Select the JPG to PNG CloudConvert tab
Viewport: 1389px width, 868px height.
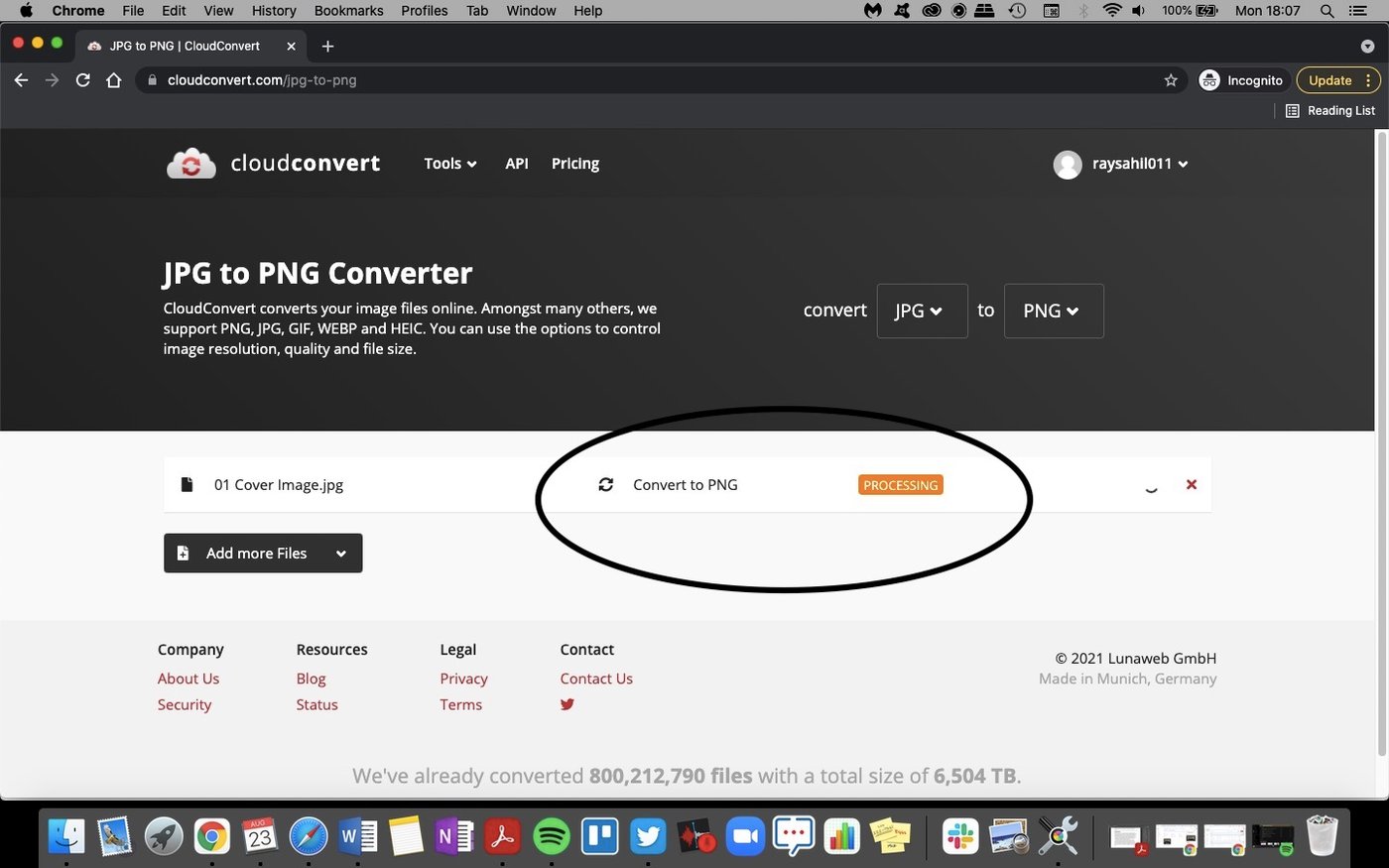point(190,46)
